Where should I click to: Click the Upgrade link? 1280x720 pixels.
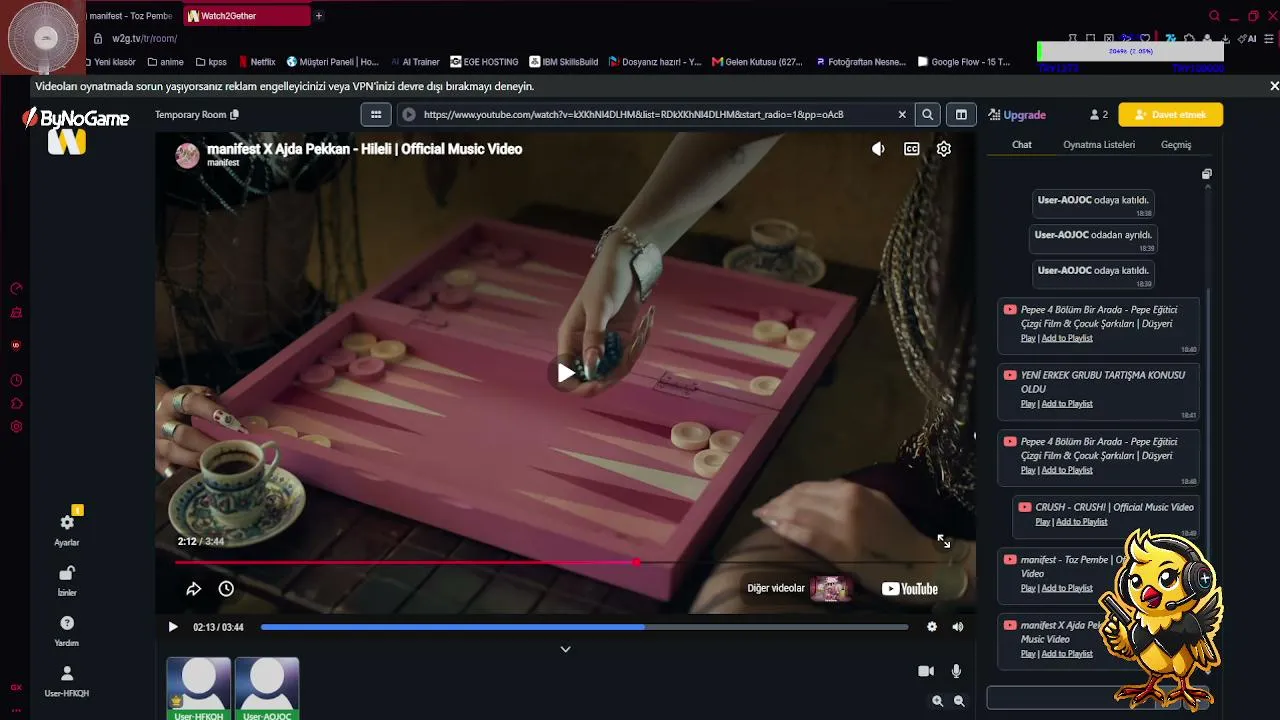(x=1017, y=115)
